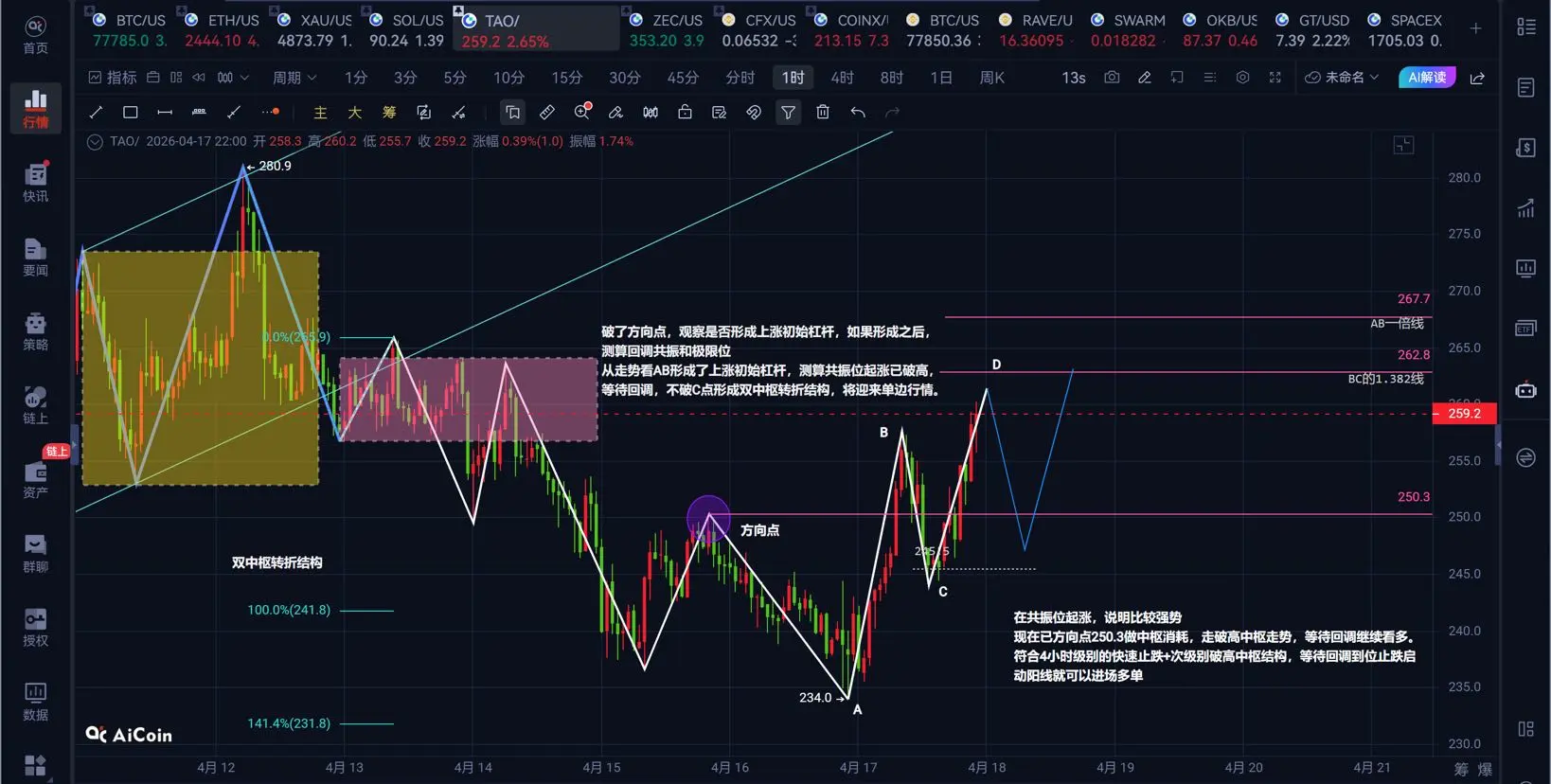The width and height of the screenshot is (1551, 784).
Task: Open the ruler measurement tool
Action: [x=547, y=113]
